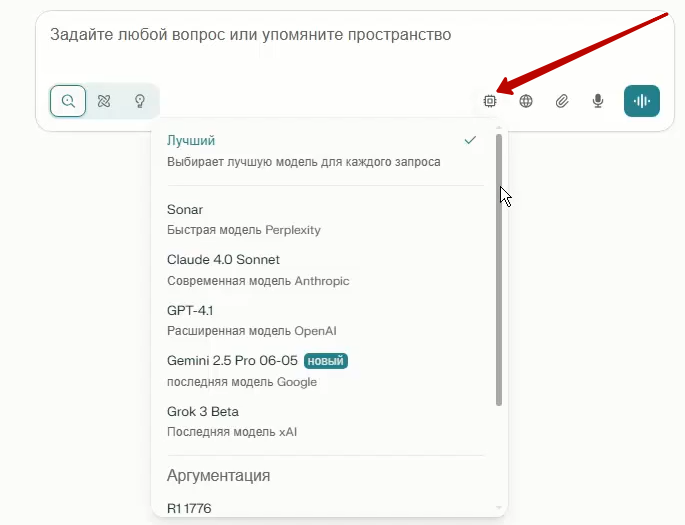This screenshot has width=685, height=525.
Task: Click the scrollbar up arrow in model list
Action: tap(499, 128)
